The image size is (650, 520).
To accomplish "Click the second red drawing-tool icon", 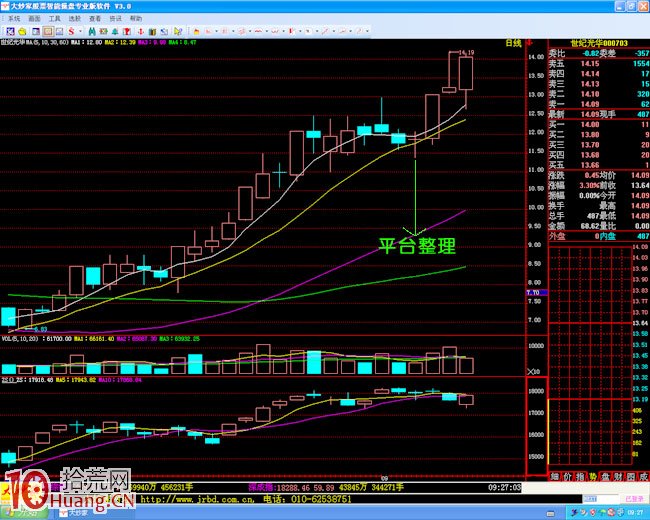I will tap(224, 31).
